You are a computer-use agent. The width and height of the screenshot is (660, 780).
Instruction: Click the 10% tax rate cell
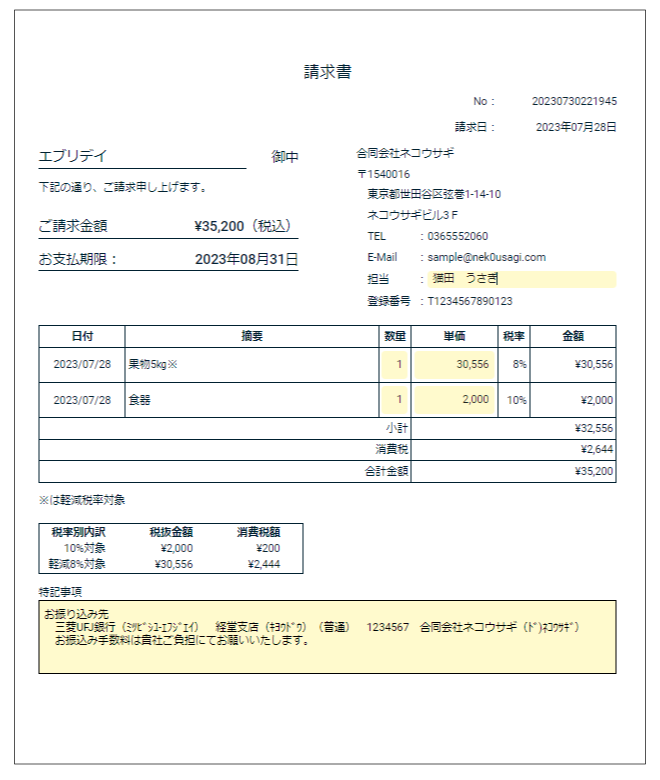point(517,400)
